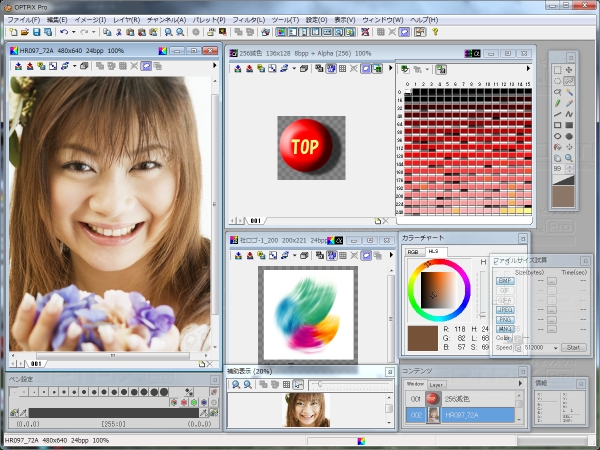The width and height of the screenshot is (600, 450).
Task: Toggle the PNG format in file size panel
Action: 505,319
